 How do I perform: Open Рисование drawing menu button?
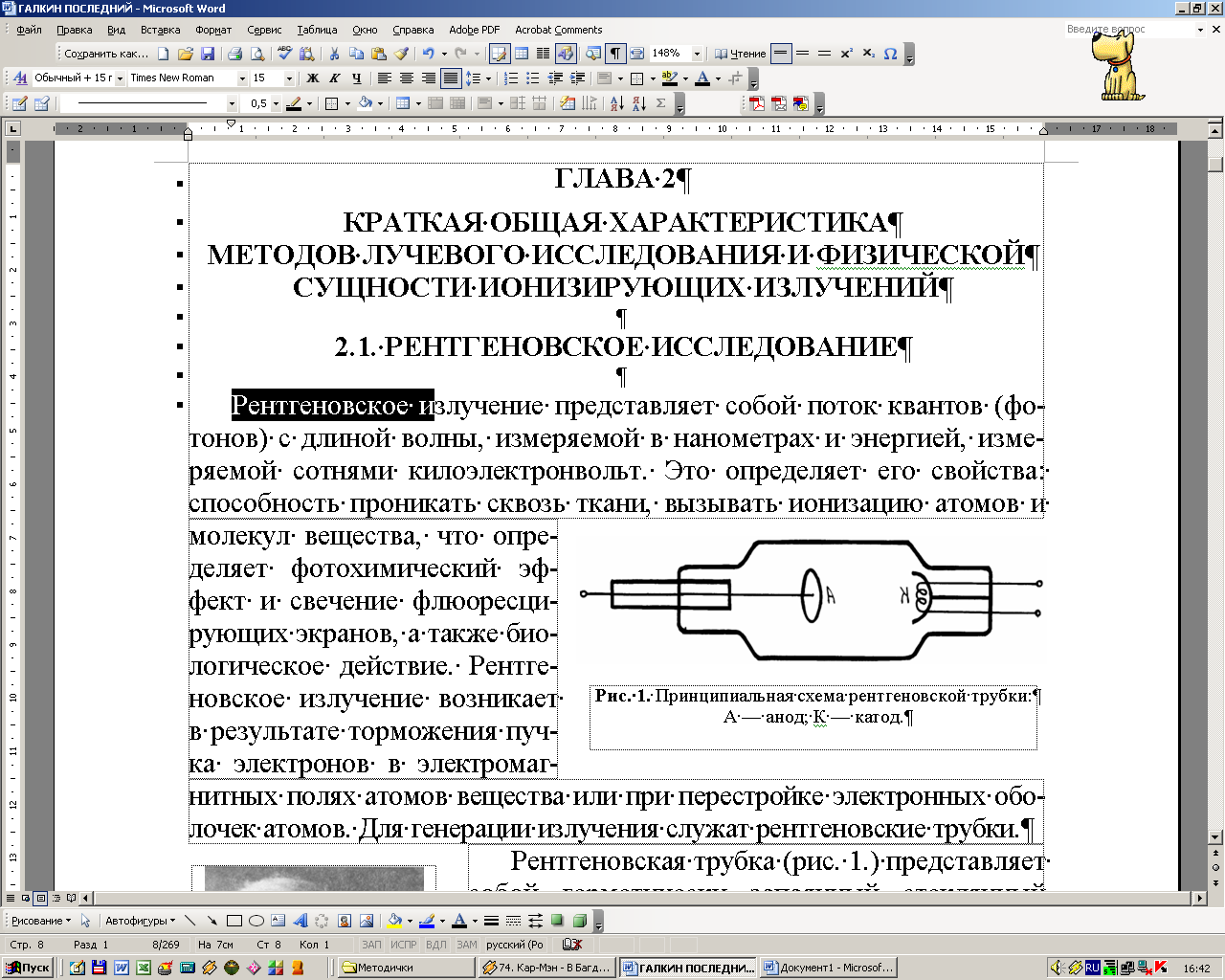(x=40, y=921)
